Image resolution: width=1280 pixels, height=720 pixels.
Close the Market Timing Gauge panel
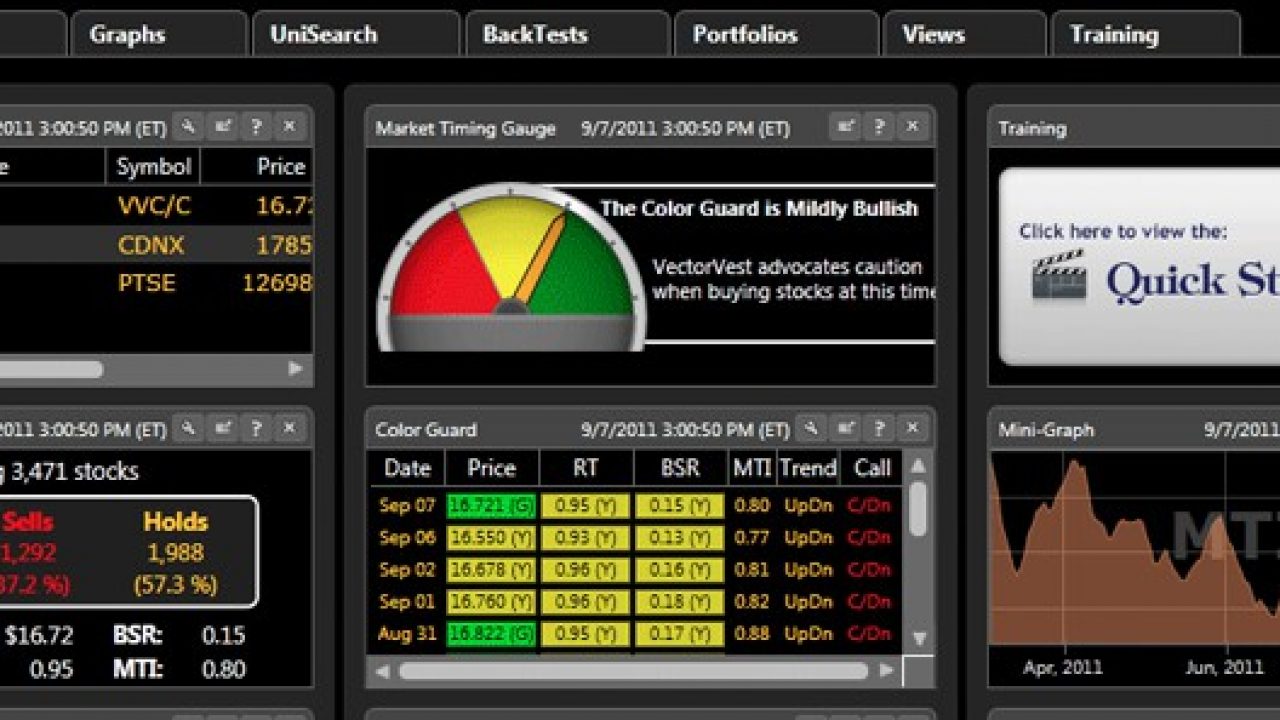(912, 127)
